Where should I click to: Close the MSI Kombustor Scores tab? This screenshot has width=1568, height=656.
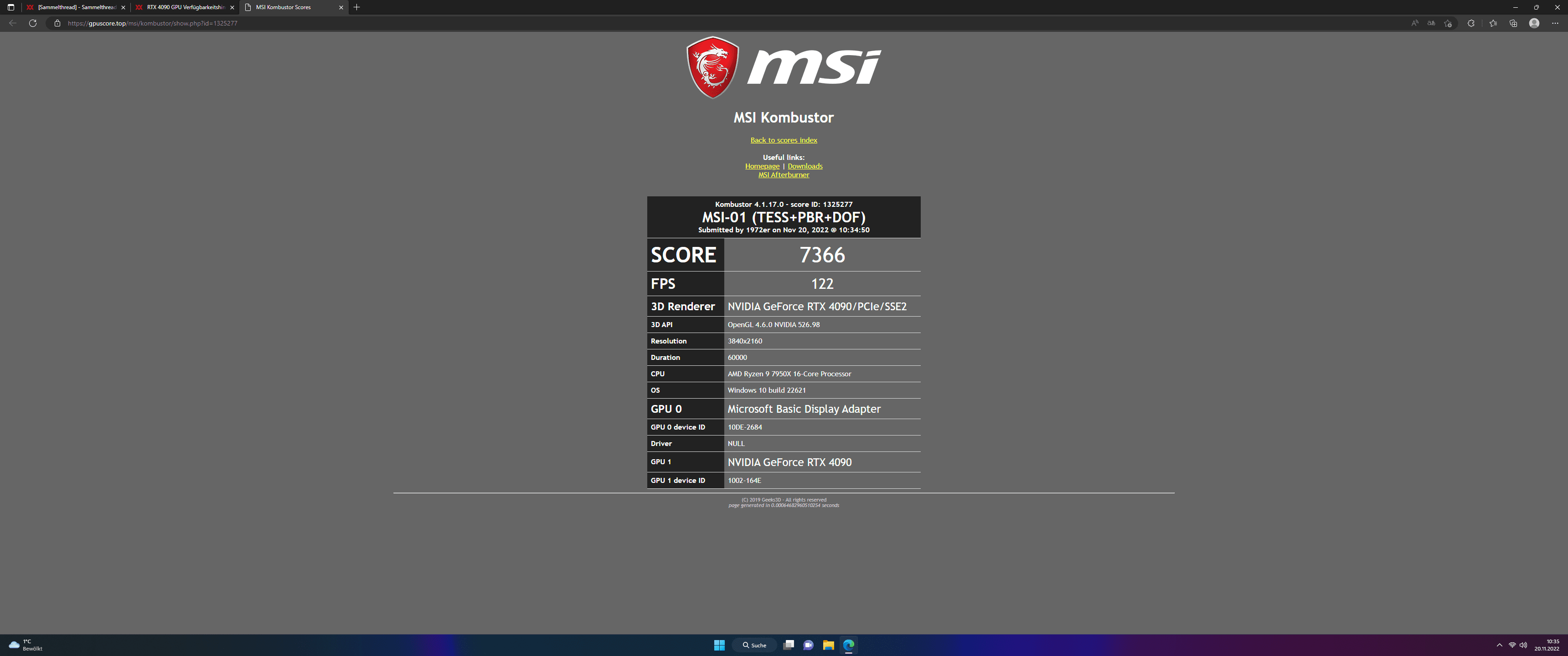341,7
